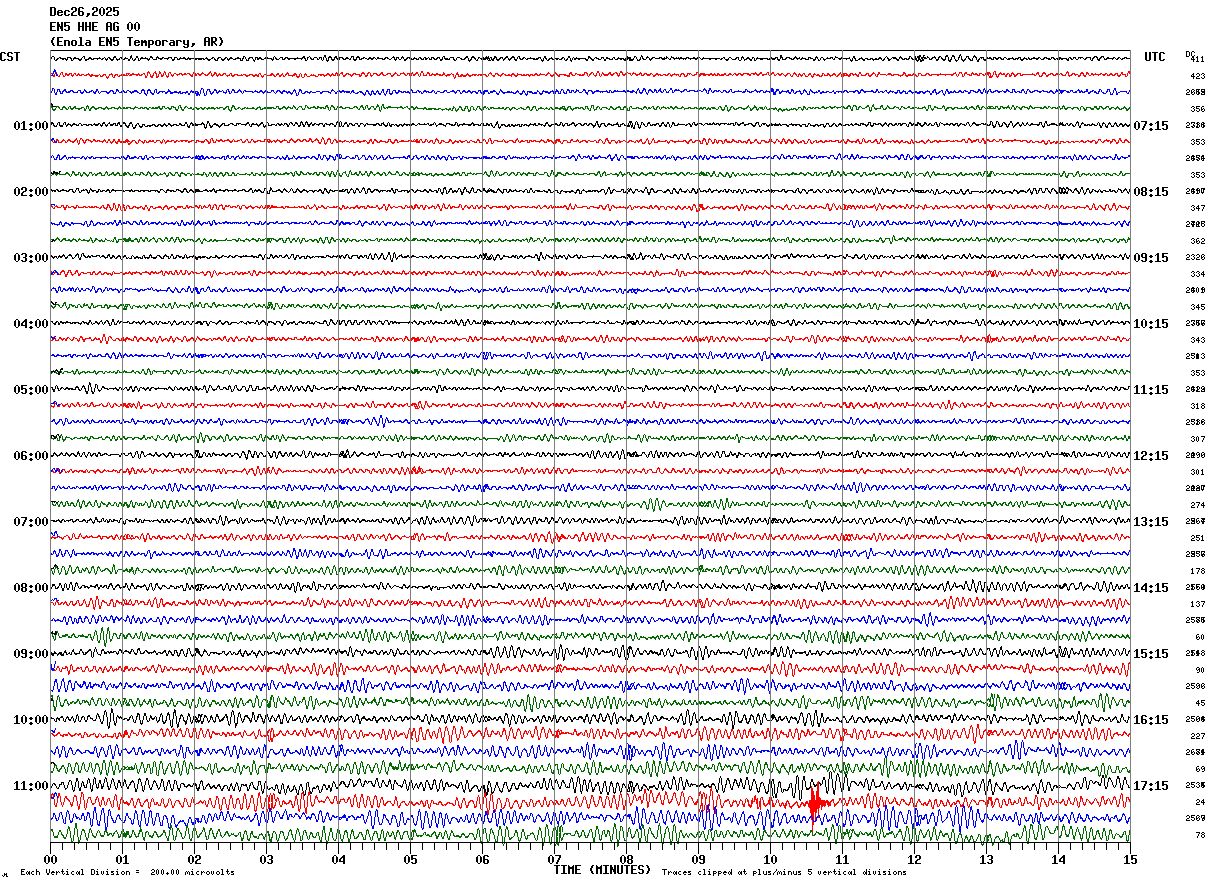1210x886 pixels.
Task: Click the UTC timezone heading
Action: [1155, 57]
